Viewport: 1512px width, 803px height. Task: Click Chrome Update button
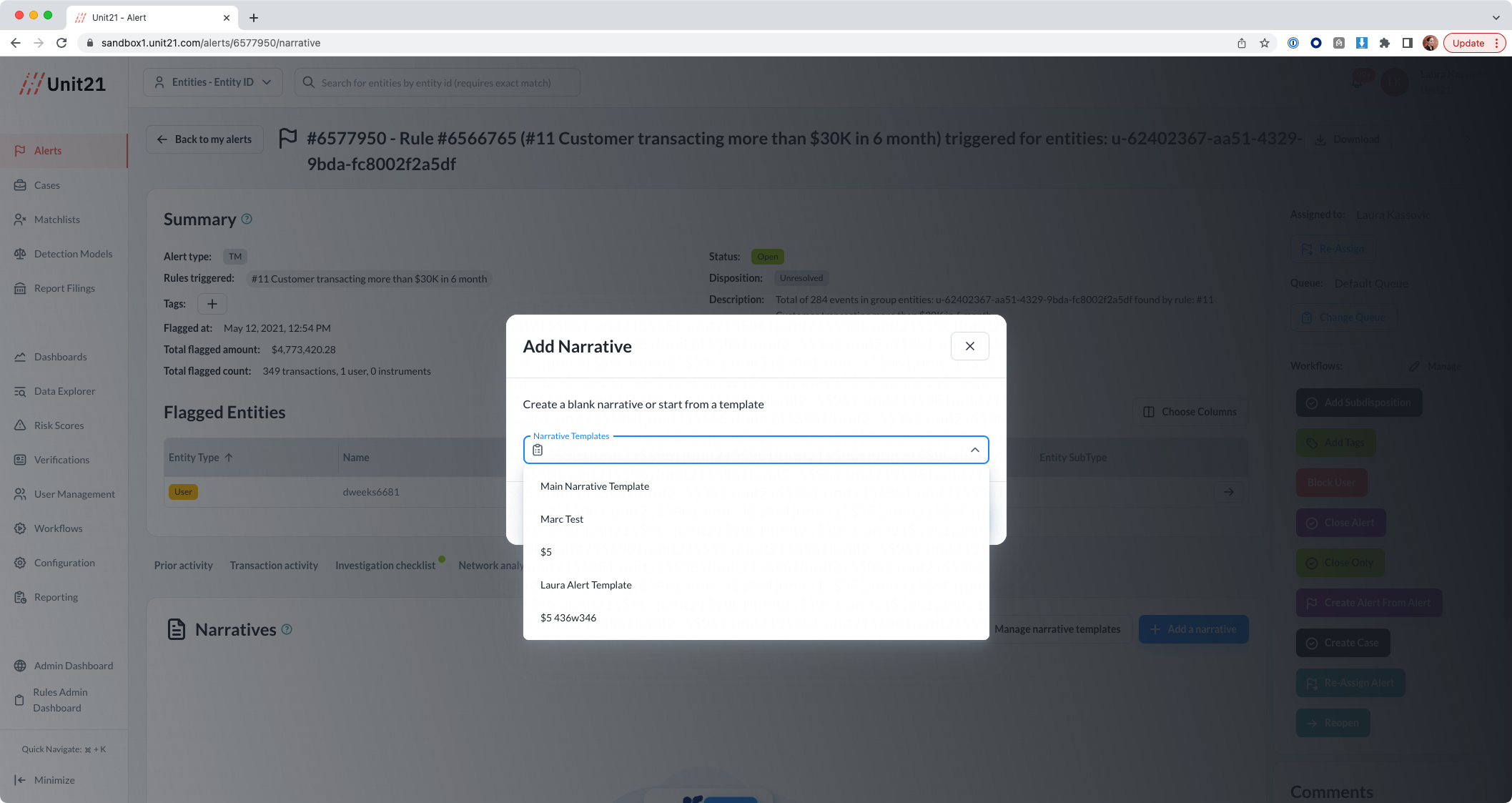[x=1474, y=43]
